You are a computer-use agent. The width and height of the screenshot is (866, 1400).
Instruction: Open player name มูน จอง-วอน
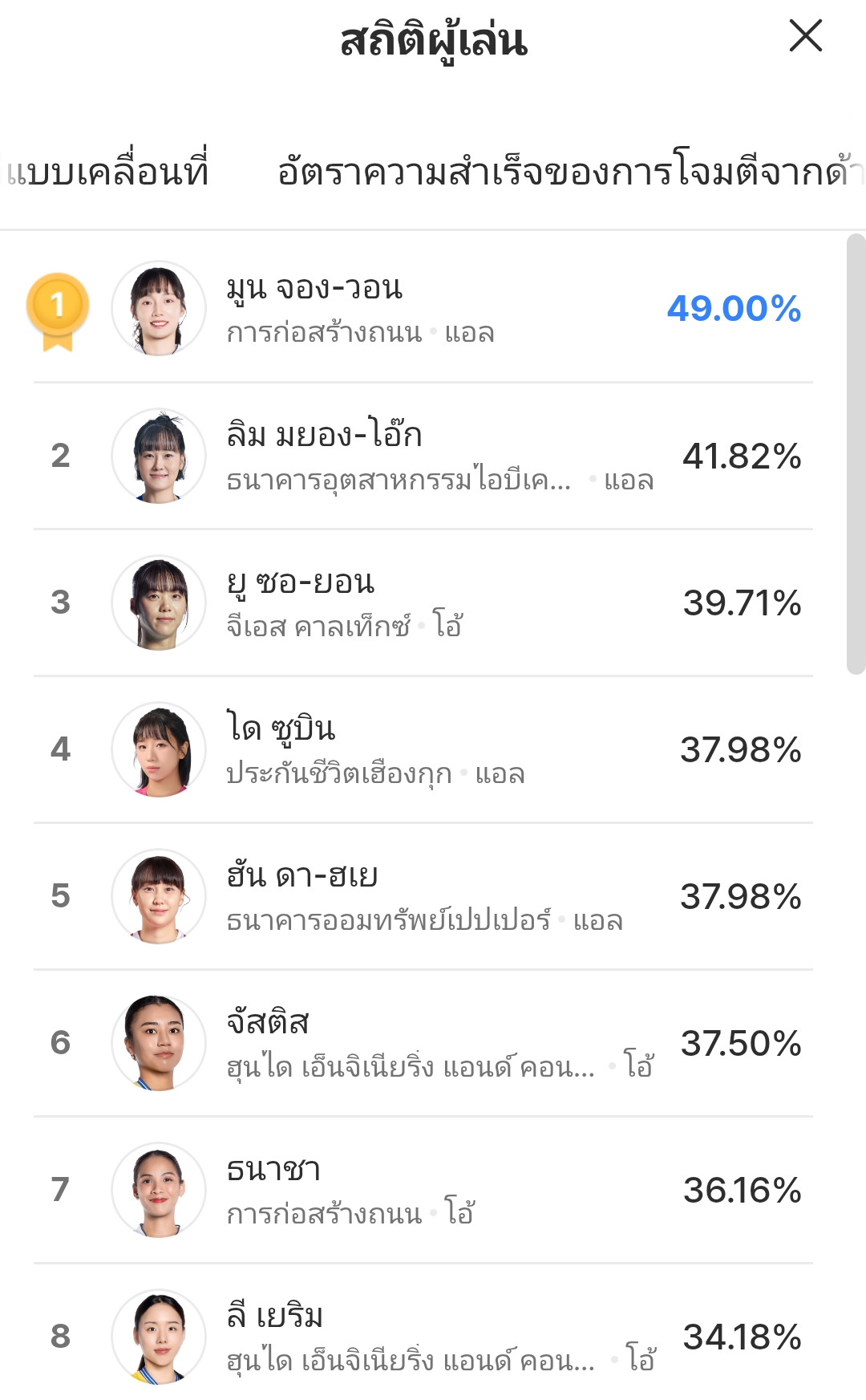point(314,287)
